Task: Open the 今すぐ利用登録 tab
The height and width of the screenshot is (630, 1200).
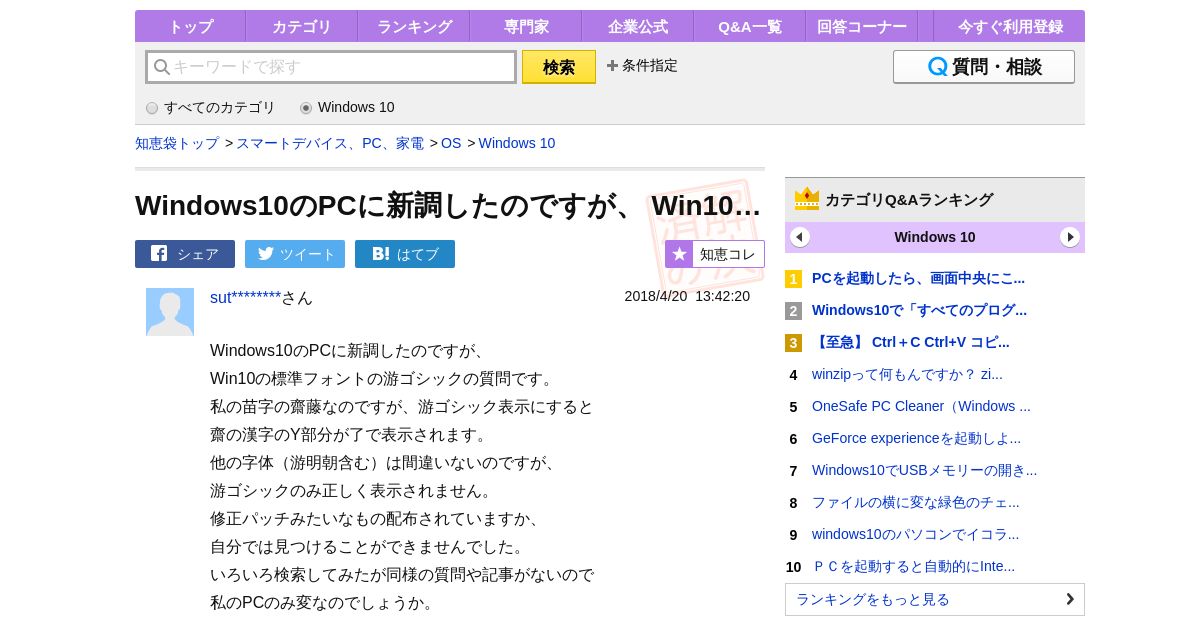Action: tap(1010, 27)
